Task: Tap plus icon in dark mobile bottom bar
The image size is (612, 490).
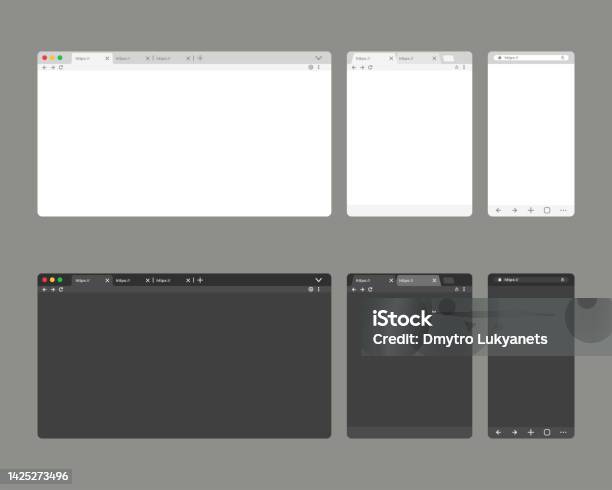Action: [x=531, y=433]
